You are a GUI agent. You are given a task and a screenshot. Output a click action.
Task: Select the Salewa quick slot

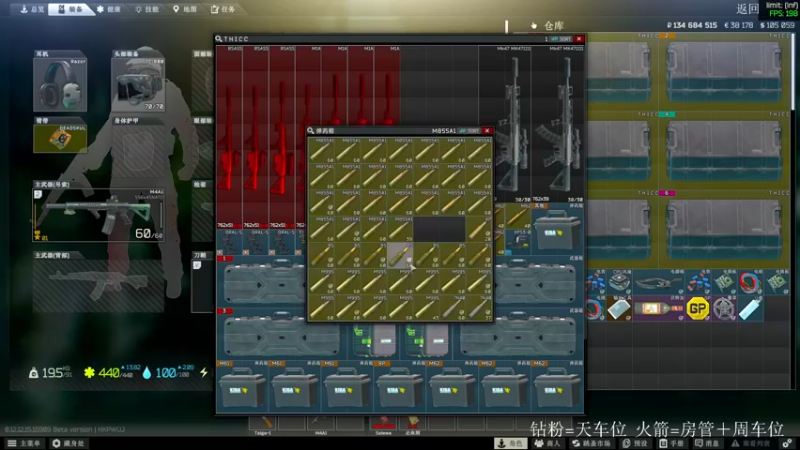click(383, 424)
